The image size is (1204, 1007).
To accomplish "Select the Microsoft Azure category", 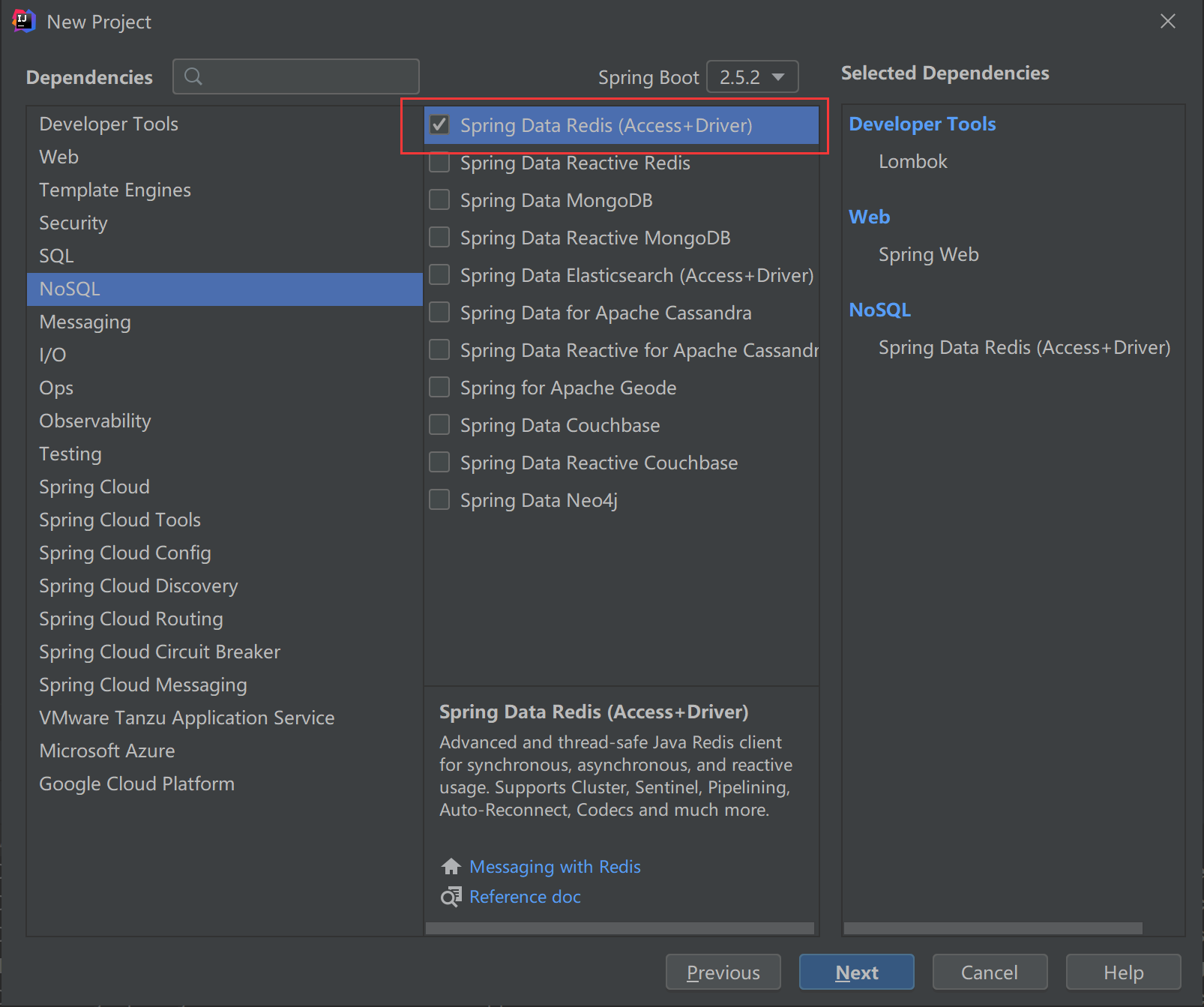I will 225,751.
